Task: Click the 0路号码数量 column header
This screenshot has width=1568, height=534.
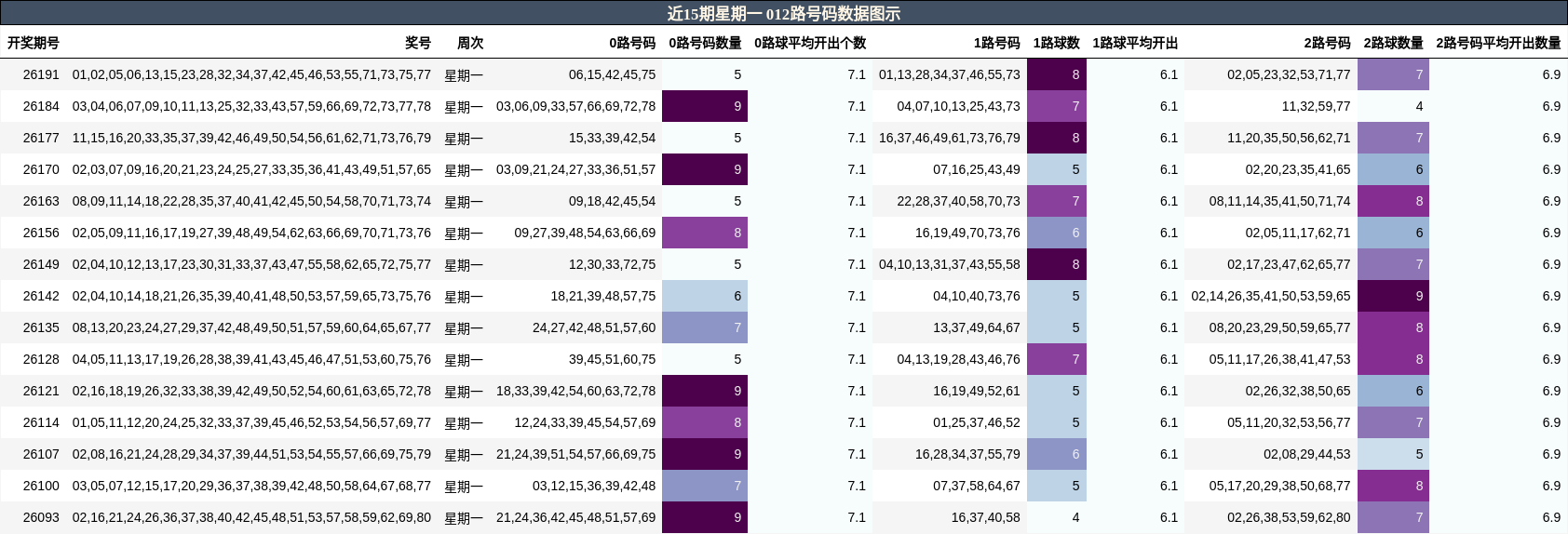Action: [x=705, y=43]
